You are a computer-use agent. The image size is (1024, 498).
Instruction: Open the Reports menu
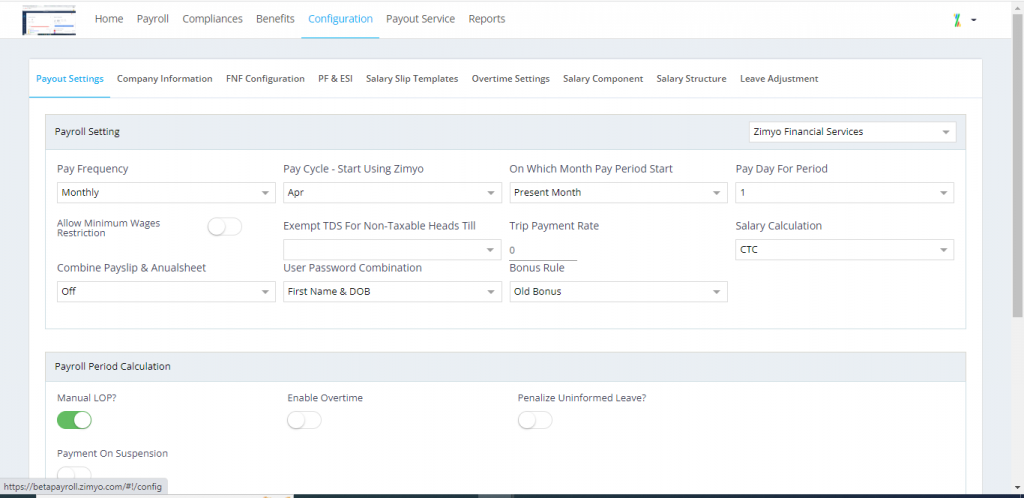pyautogui.click(x=487, y=19)
